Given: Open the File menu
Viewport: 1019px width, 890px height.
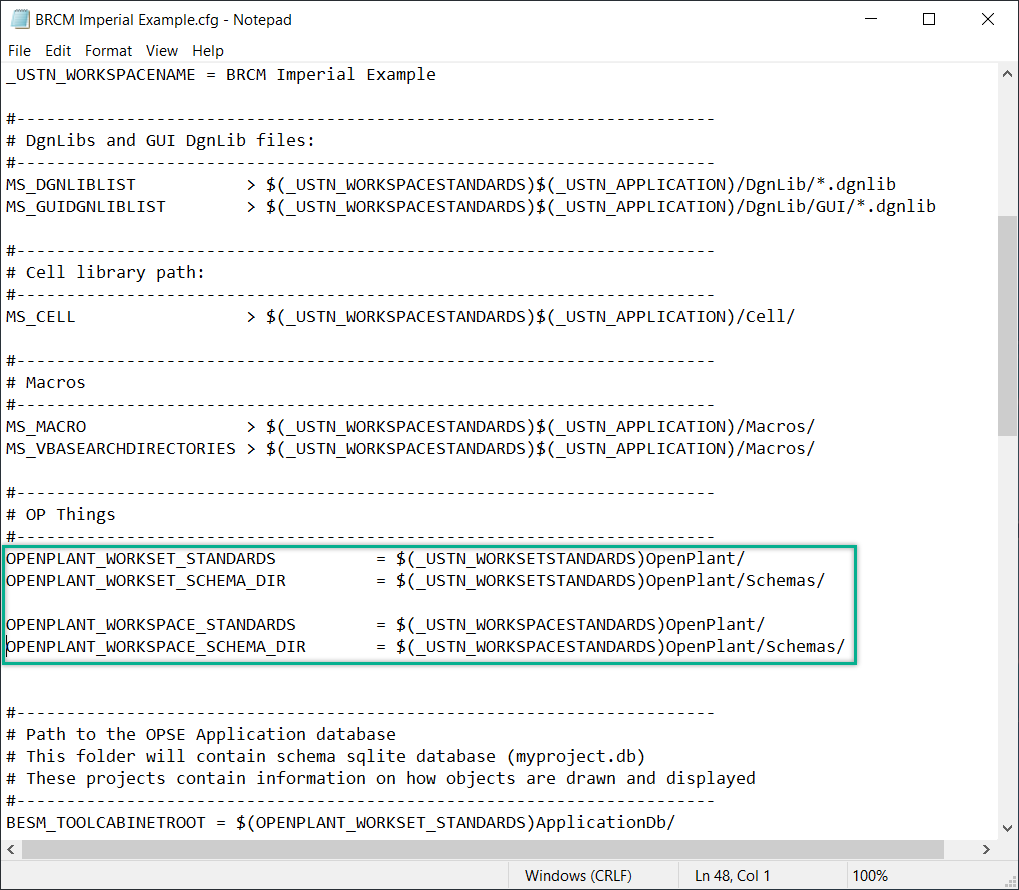Looking at the screenshot, I should click(x=19, y=51).
